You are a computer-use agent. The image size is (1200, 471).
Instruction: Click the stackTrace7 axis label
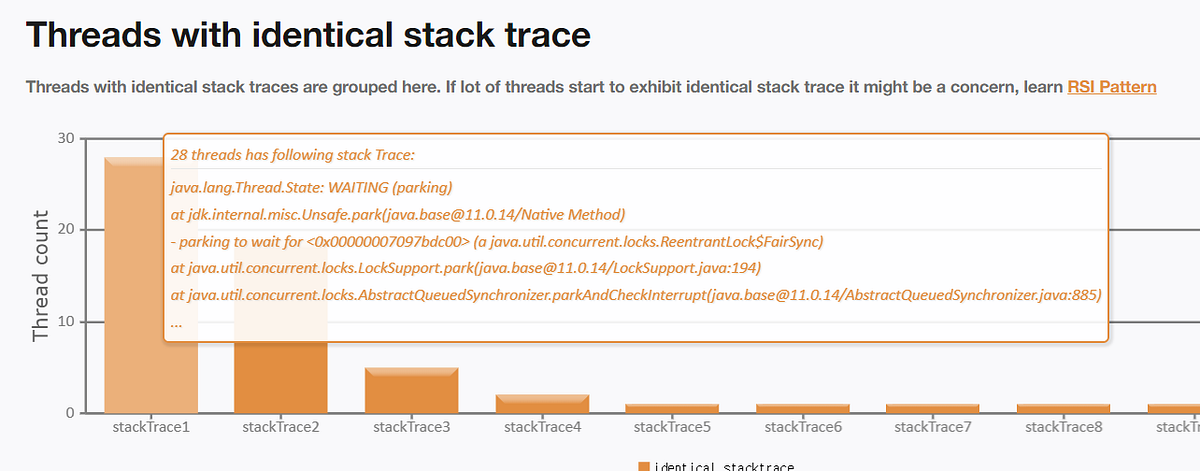click(933, 427)
